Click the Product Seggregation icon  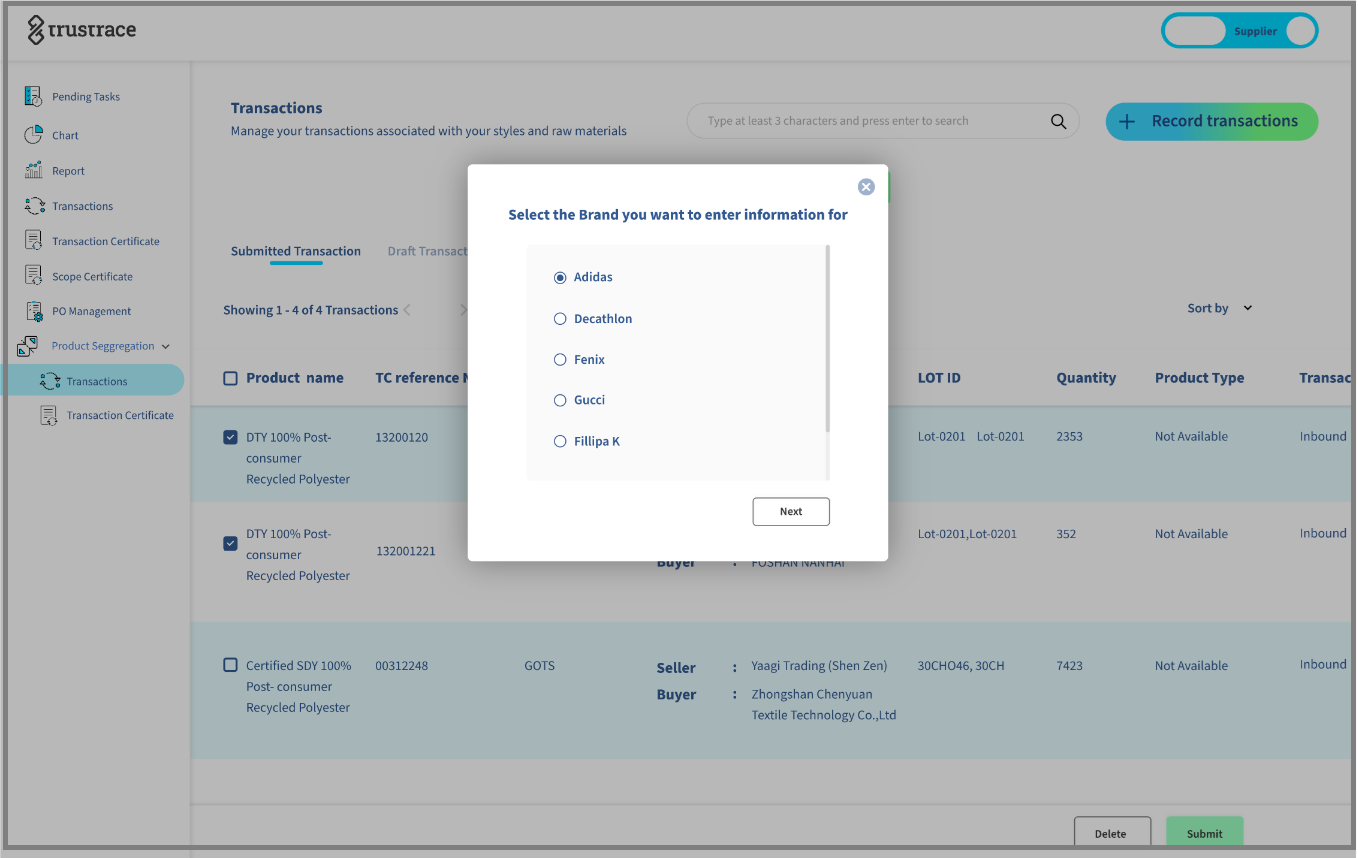point(28,346)
